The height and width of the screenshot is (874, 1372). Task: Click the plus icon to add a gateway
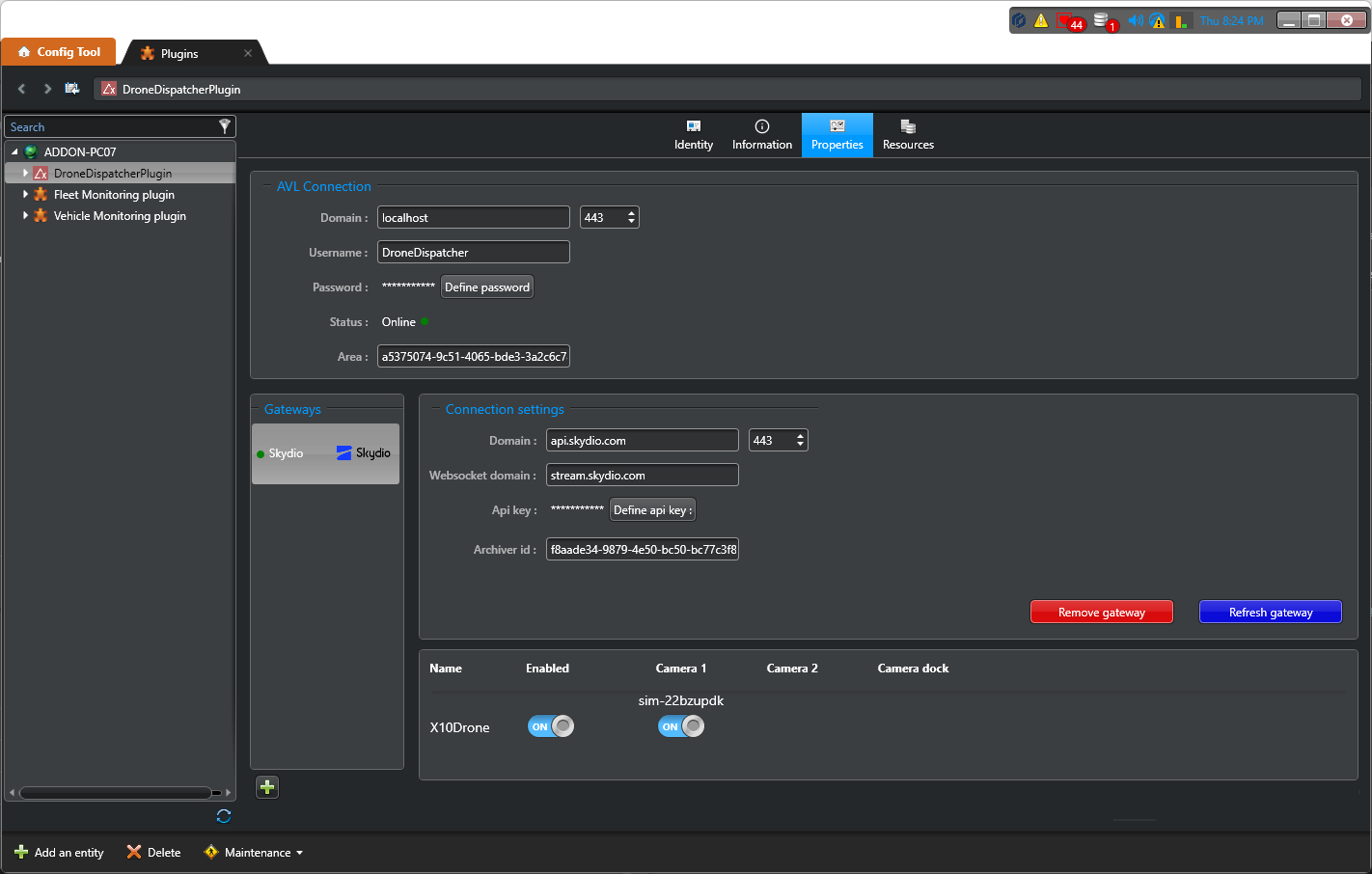tap(267, 787)
